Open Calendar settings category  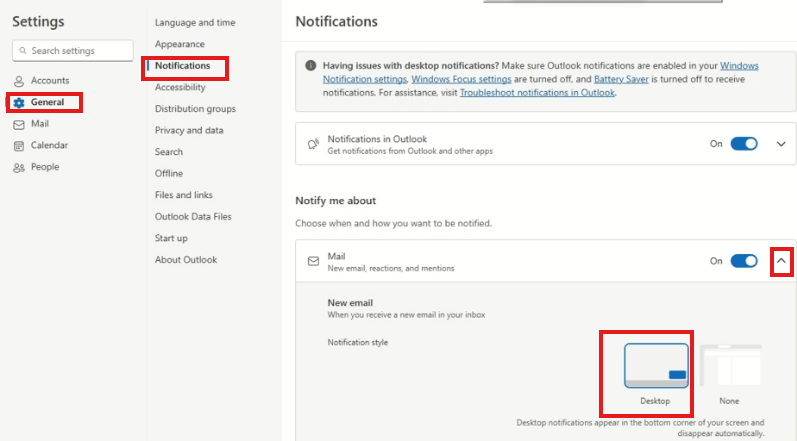pos(49,145)
